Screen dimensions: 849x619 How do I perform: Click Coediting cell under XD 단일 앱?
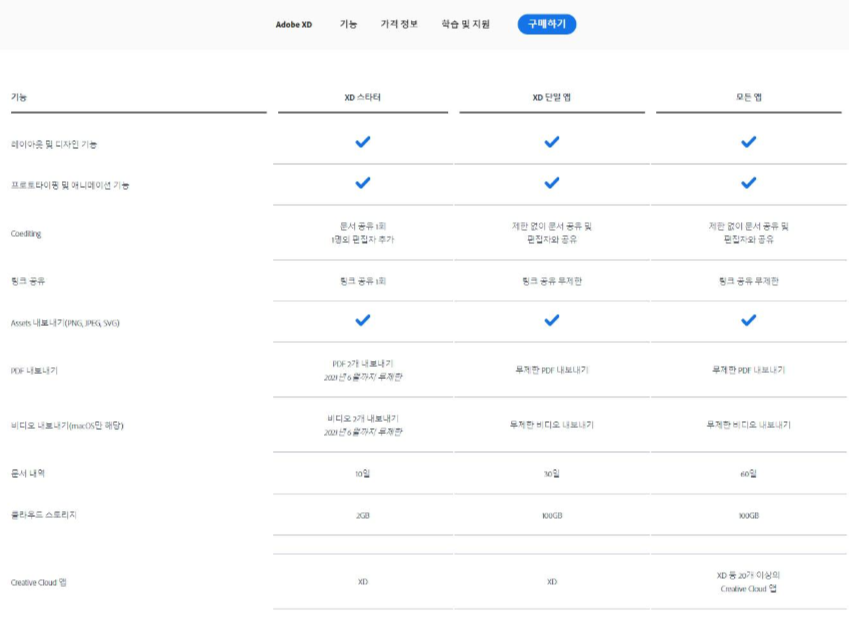[552, 233]
